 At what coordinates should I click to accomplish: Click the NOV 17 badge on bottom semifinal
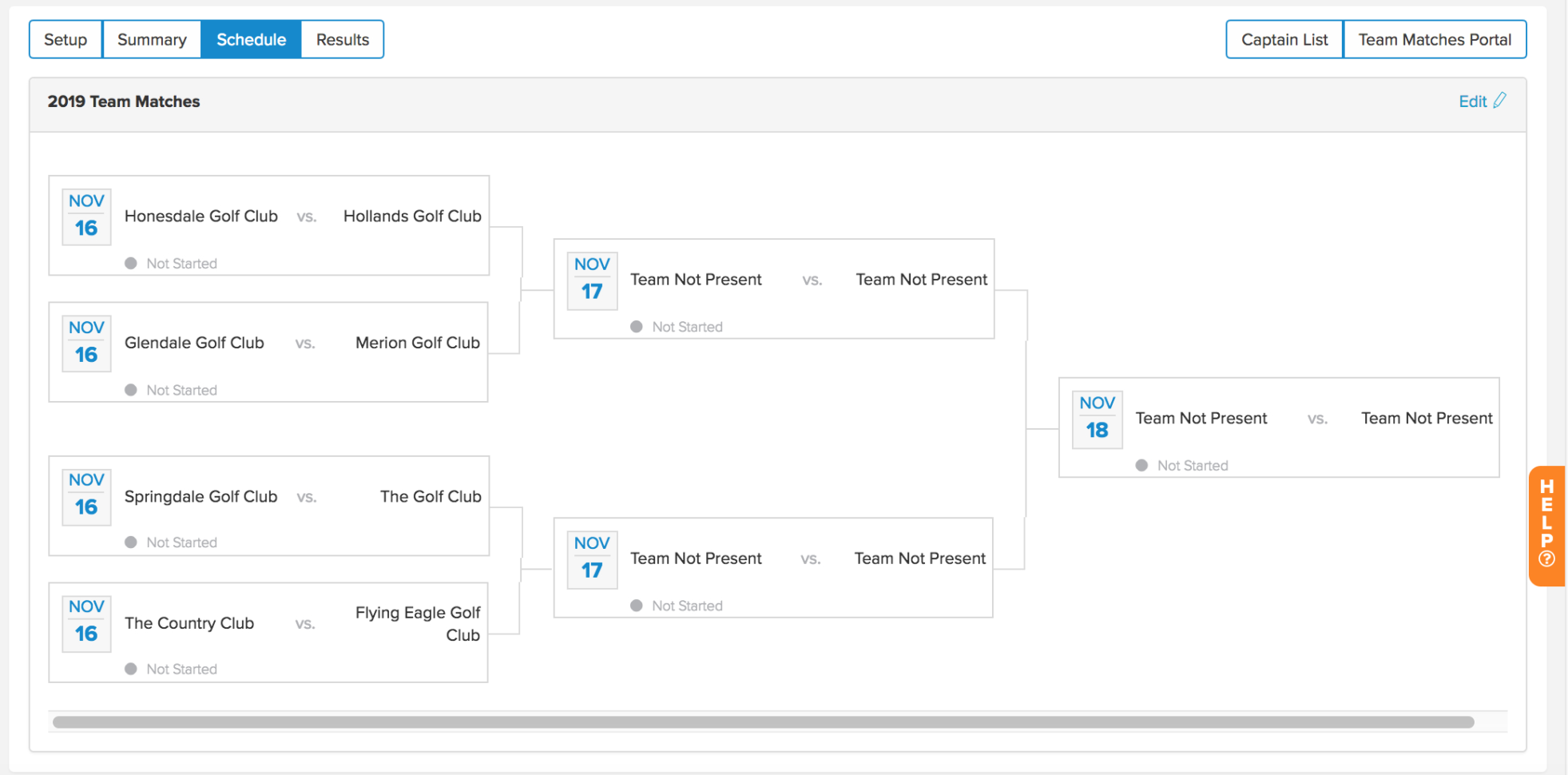pyautogui.click(x=591, y=558)
